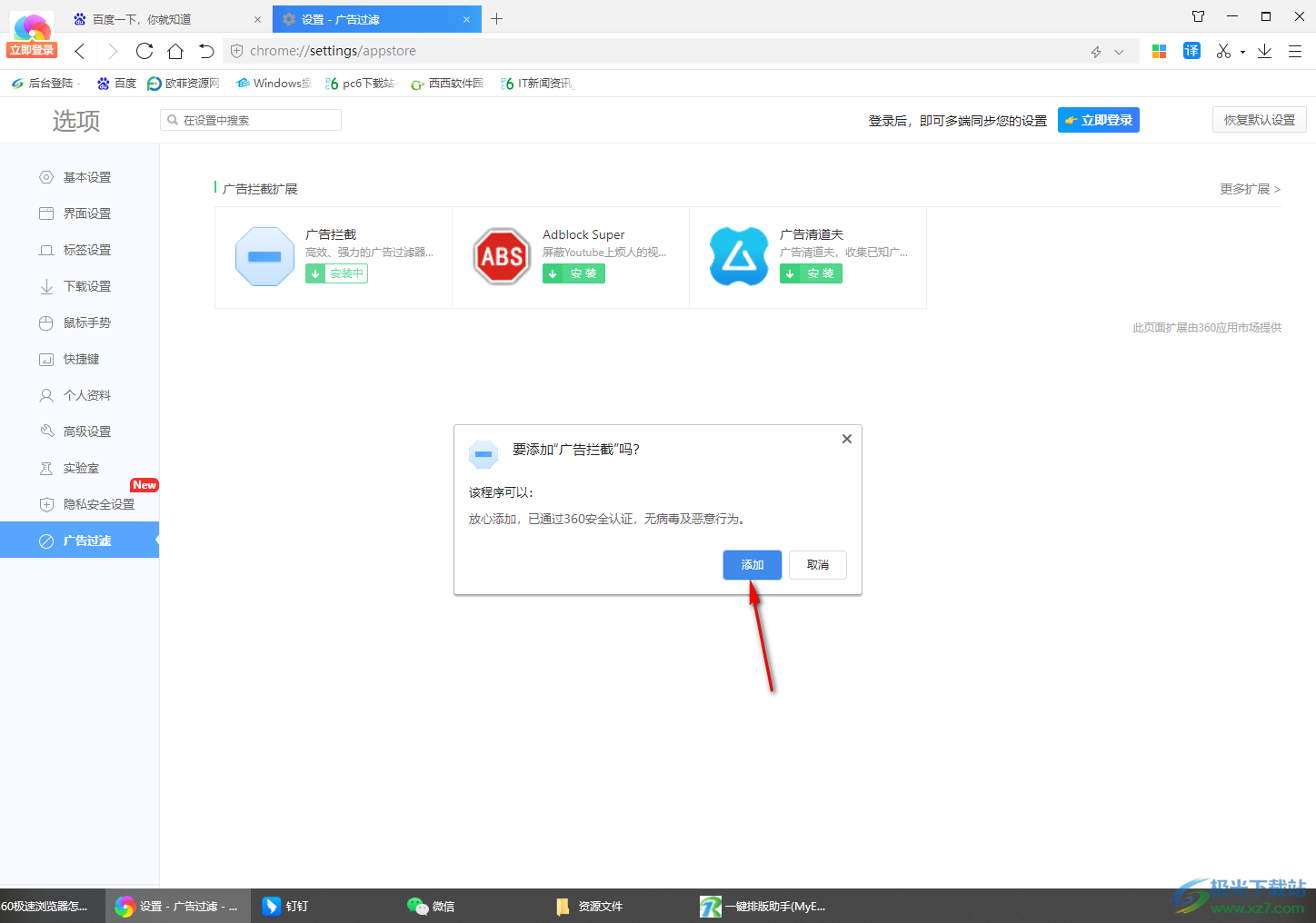Click 添加 in the dialog

coord(753,565)
